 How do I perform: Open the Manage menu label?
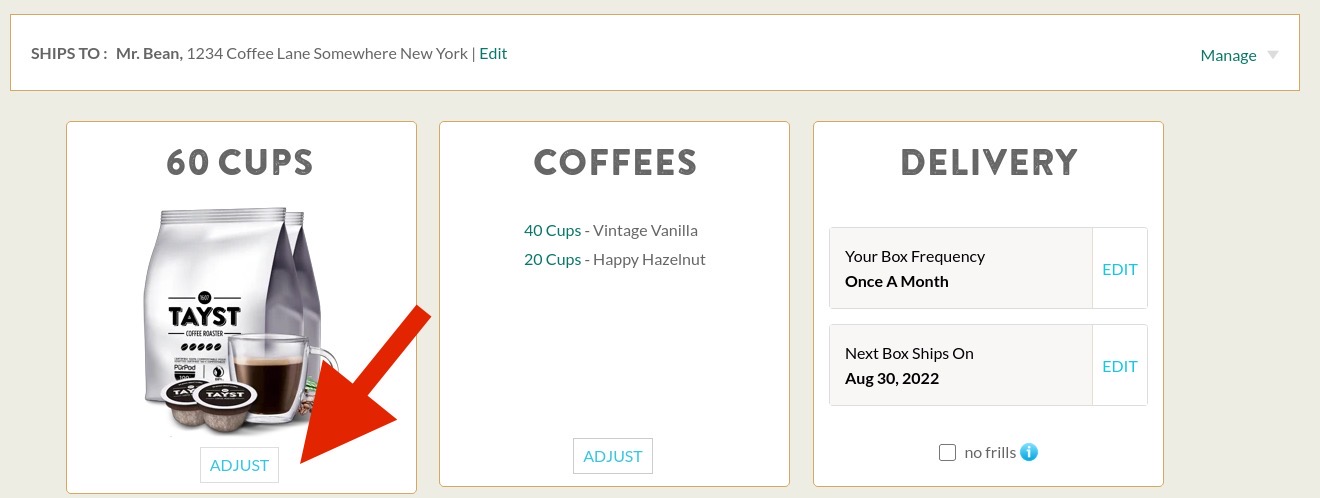pos(1228,55)
